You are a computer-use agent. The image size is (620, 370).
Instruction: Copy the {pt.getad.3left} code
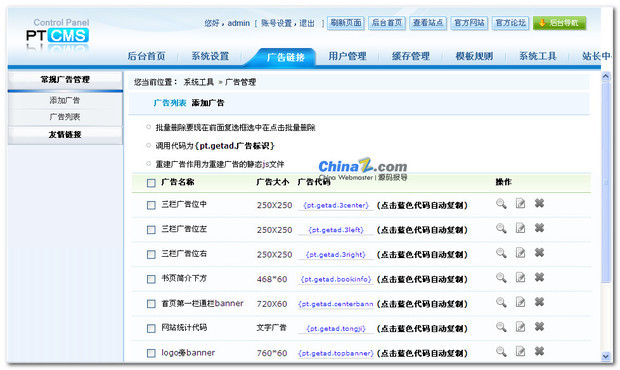[x=336, y=230]
